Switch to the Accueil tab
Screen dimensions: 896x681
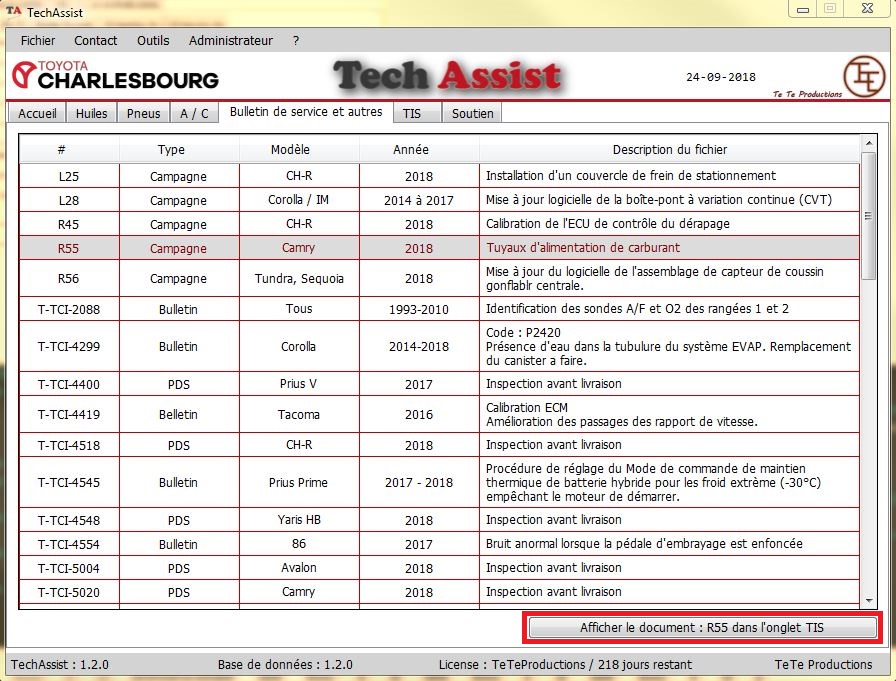(37, 113)
